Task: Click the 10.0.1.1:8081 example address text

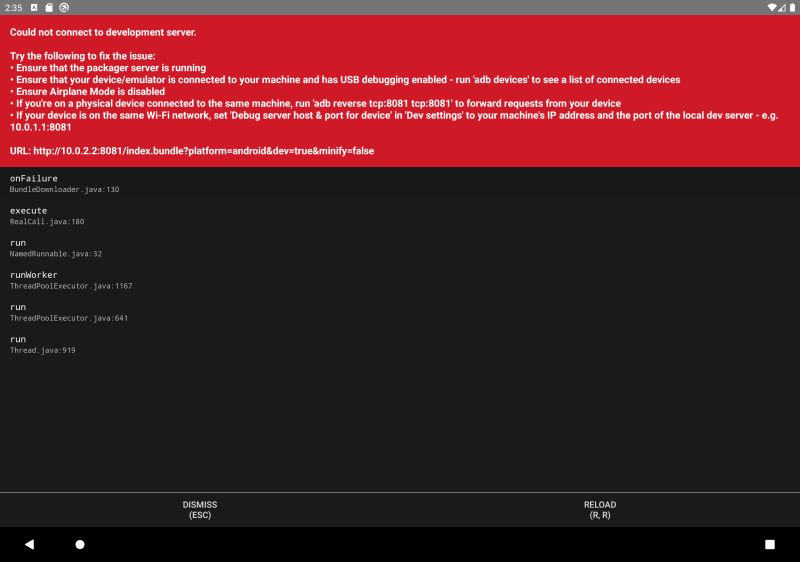Action: click(41, 127)
